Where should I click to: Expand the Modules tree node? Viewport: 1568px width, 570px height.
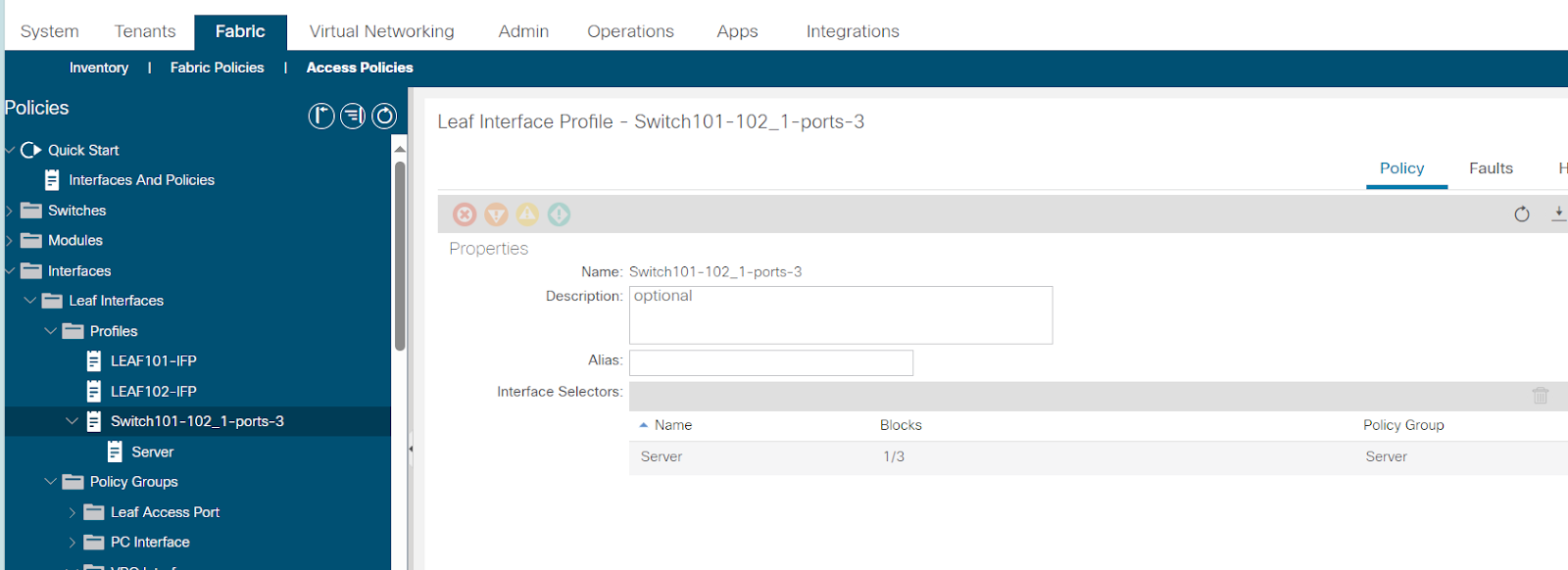[10, 241]
